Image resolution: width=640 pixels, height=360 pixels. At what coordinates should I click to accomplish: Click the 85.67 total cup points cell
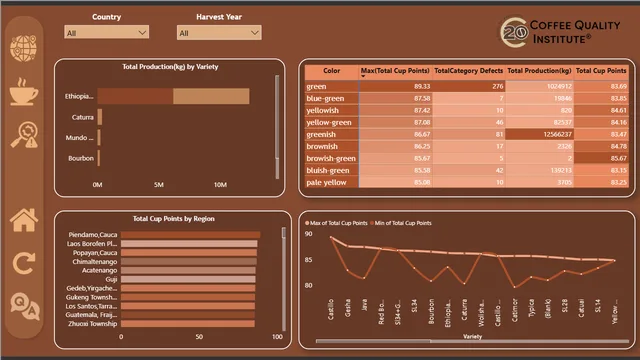pyautogui.click(x=601, y=158)
